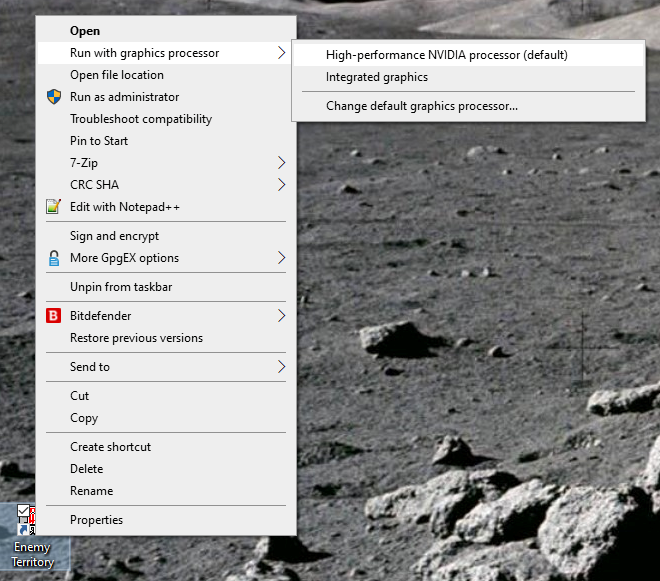Open the Send to entry
The height and width of the screenshot is (581, 660).
(166, 367)
